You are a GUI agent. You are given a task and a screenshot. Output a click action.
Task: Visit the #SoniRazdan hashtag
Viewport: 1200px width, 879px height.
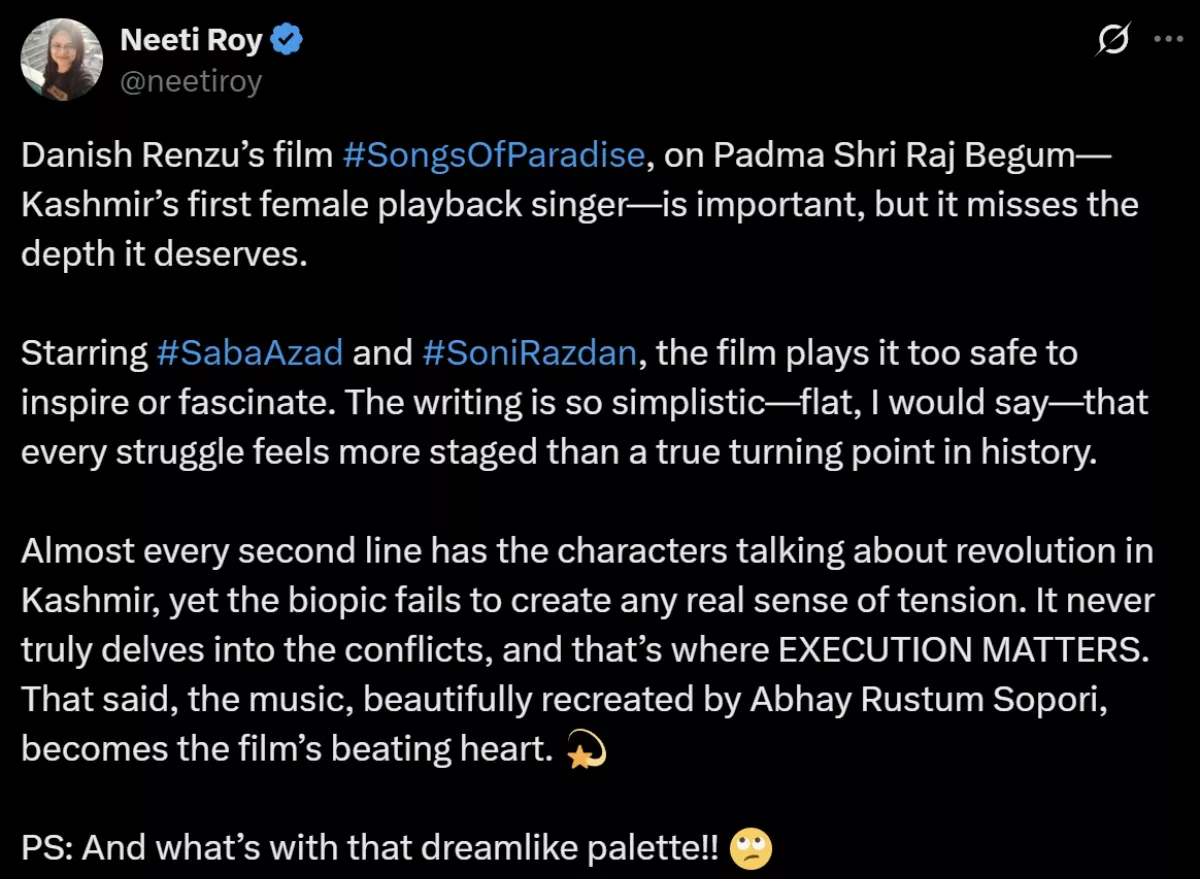point(529,352)
